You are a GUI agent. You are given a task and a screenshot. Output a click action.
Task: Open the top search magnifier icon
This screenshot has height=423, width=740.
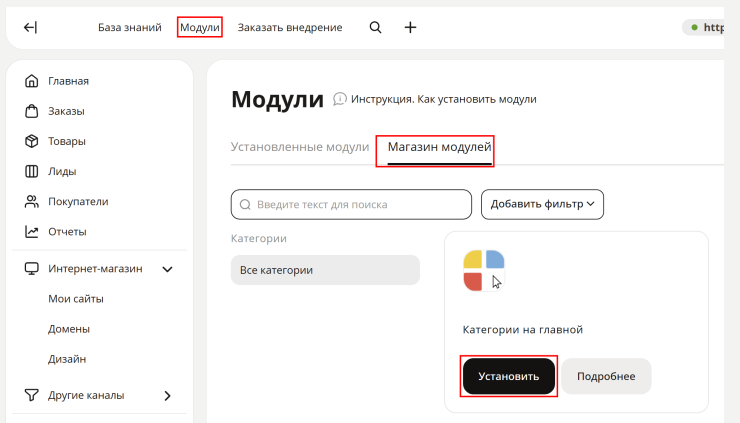coord(375,27)
